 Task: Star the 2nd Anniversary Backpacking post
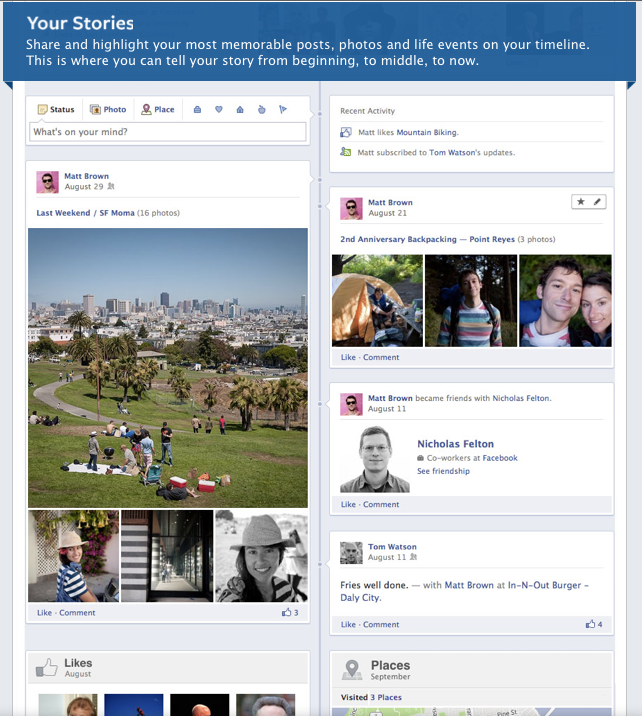click(x=580, y=202)
